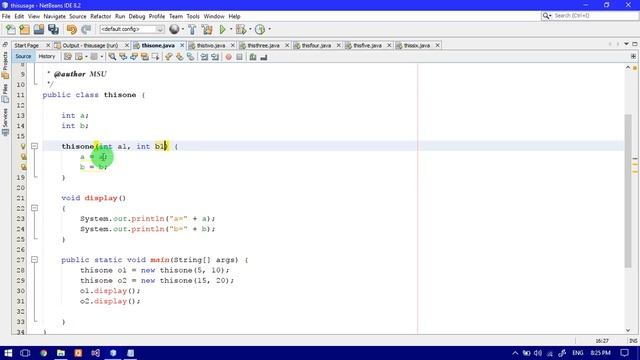Select the History view button
Viewport: 640px width, 360px height.
coord(47,57)
